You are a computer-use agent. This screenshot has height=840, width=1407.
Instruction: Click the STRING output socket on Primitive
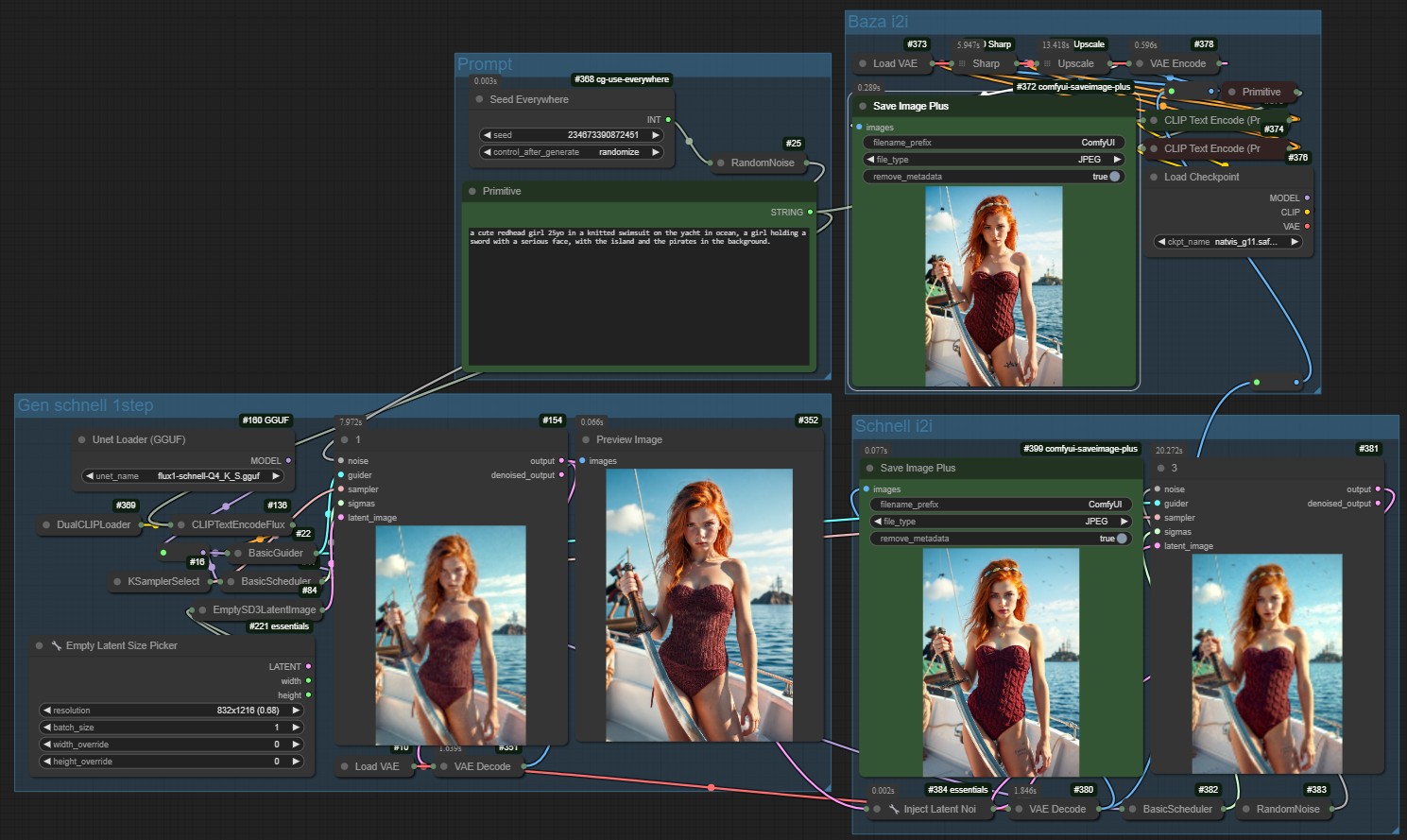coord(810,213)
